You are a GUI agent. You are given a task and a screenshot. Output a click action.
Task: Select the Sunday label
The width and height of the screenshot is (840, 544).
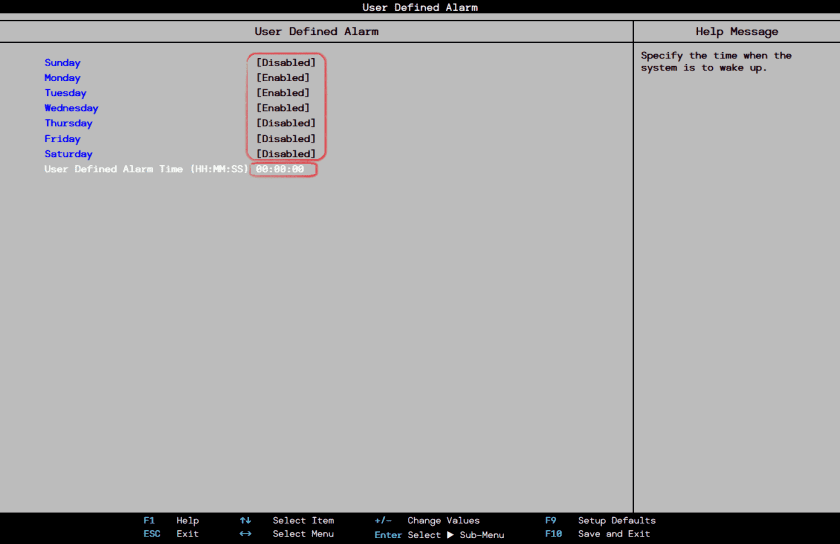point(62,63)
